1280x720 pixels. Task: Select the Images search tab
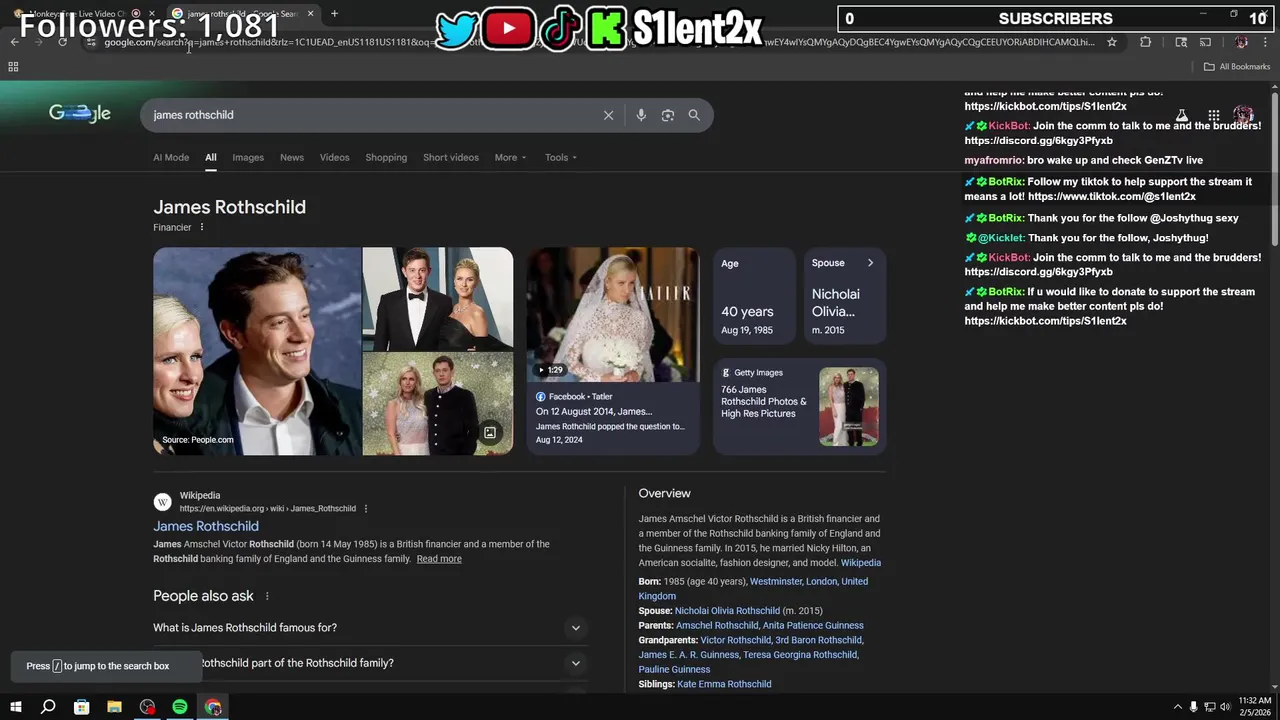(x=248, y=157)
